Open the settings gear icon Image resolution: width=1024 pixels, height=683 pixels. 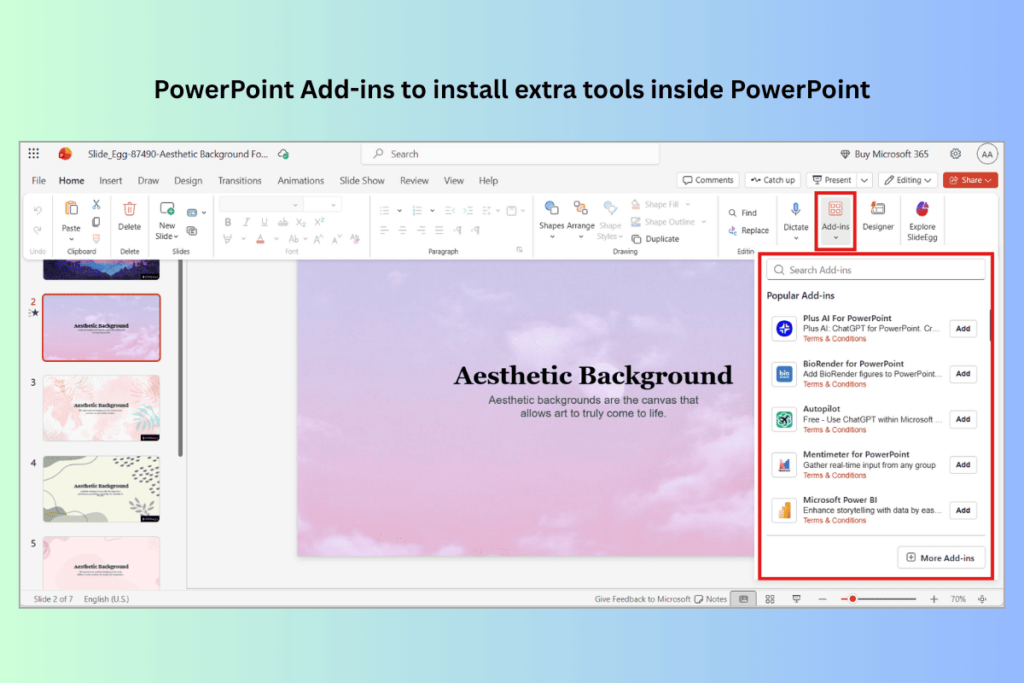(x=955, y=154)
